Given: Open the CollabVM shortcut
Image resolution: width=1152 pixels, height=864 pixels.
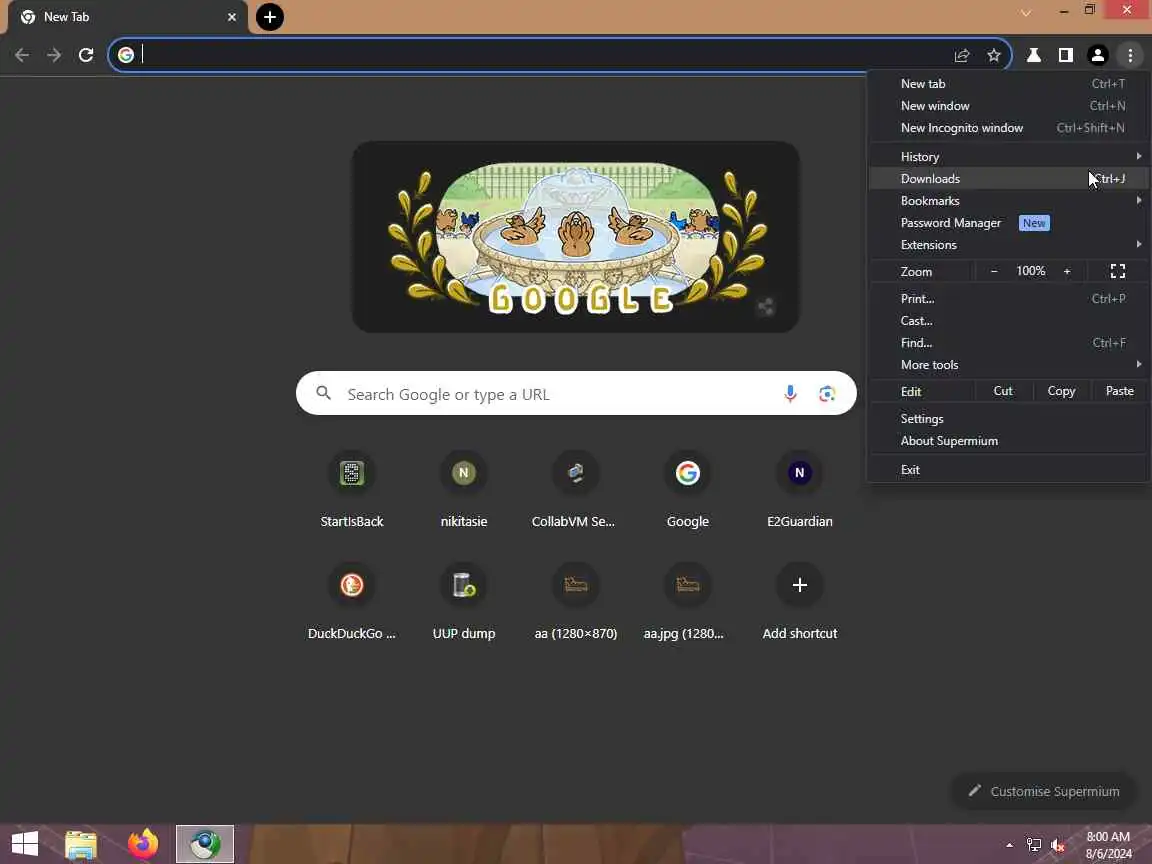Looking at the screenshot, I should tap(575, 490).
